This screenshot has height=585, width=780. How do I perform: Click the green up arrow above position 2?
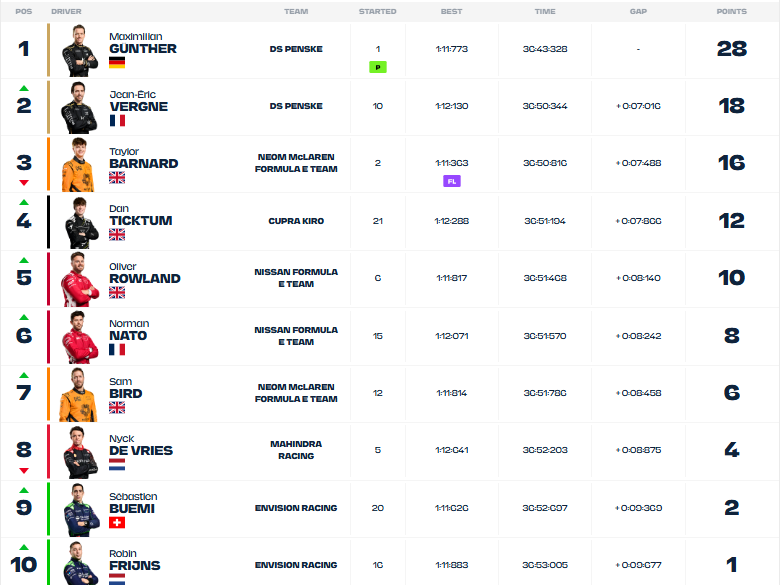[x=23, y=89]
